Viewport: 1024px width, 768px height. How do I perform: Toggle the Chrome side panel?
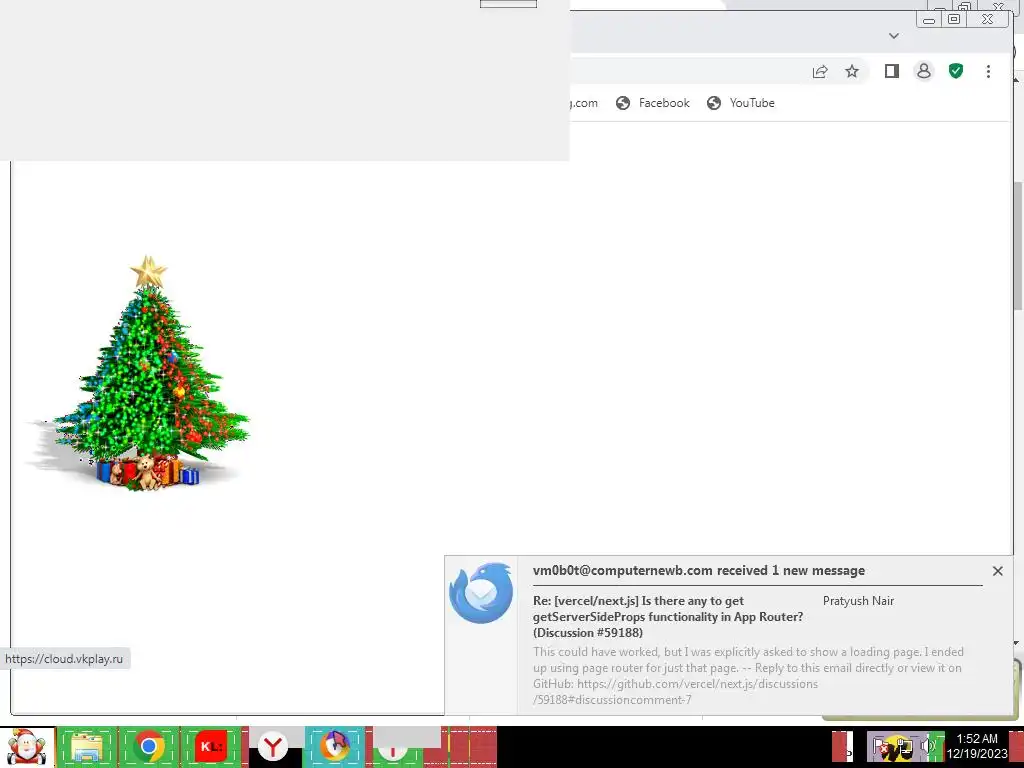pos(891,71)
